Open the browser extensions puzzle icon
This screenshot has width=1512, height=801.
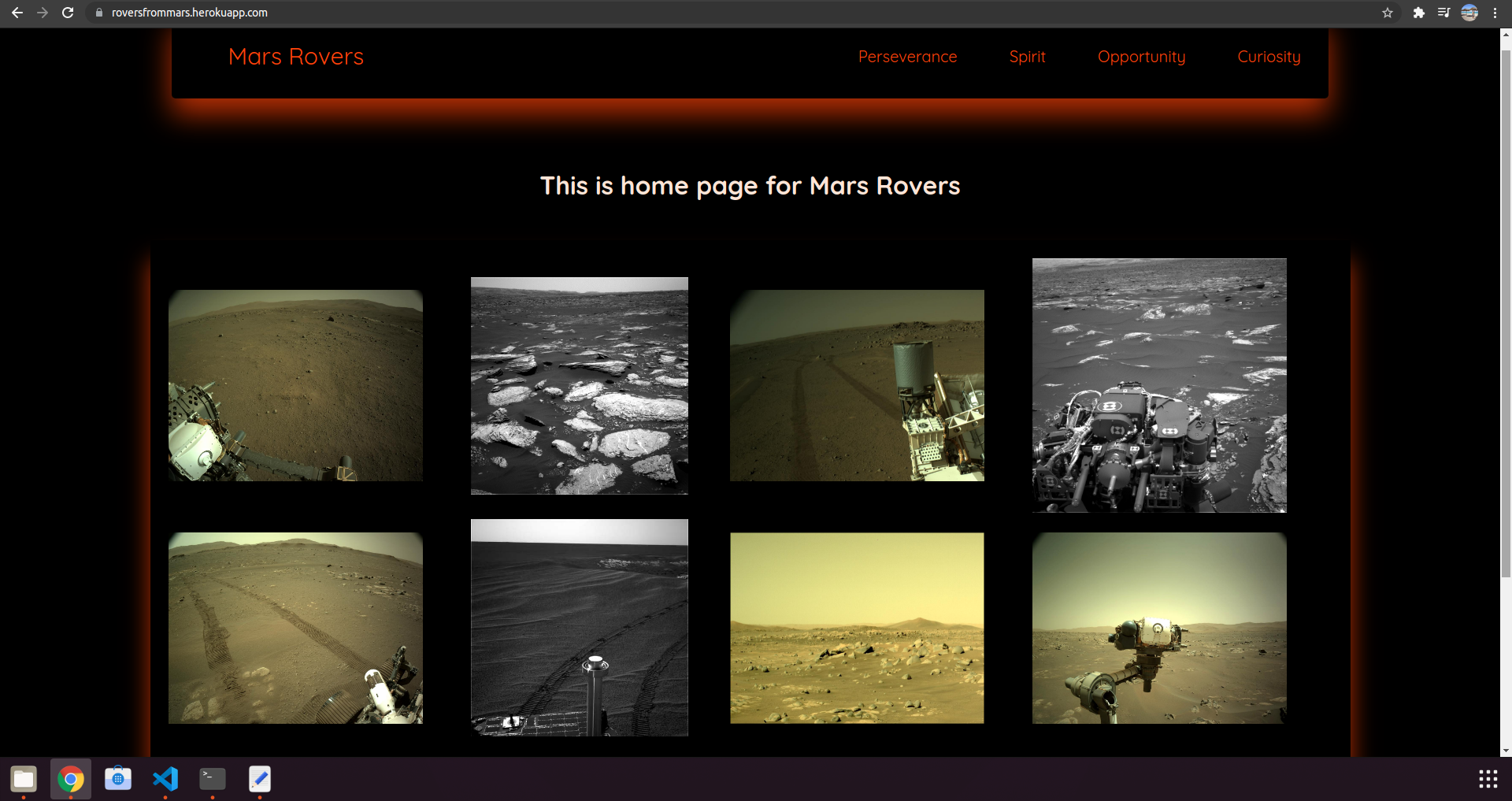pyautogui.click(x=1419, y=13)
